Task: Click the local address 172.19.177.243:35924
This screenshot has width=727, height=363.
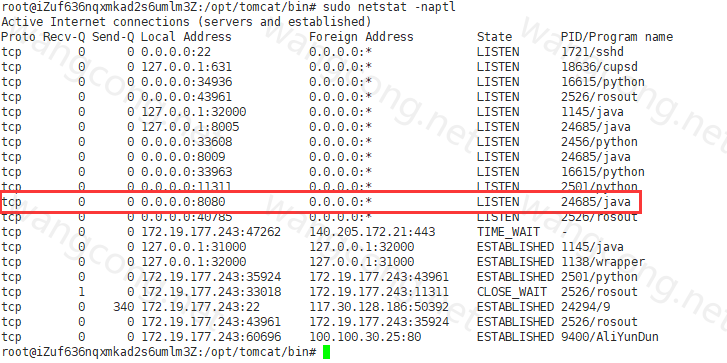Action: 211,277
